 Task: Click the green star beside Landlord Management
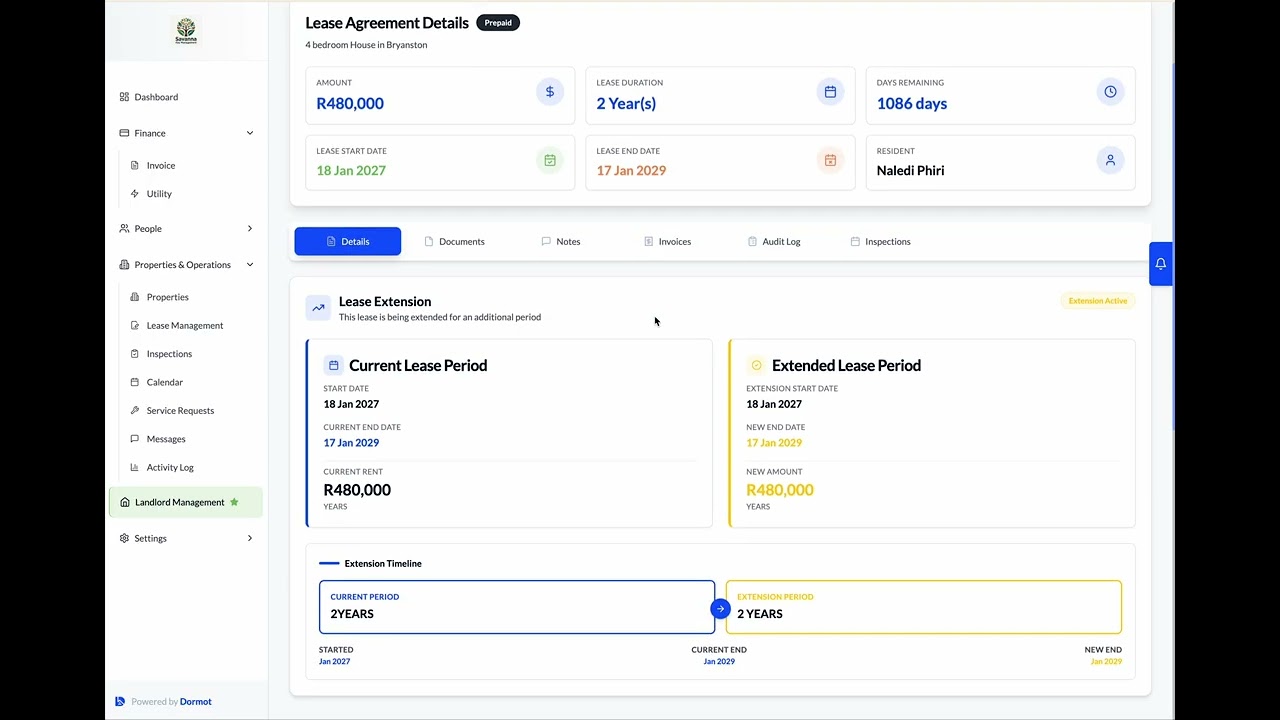(234, 502)
